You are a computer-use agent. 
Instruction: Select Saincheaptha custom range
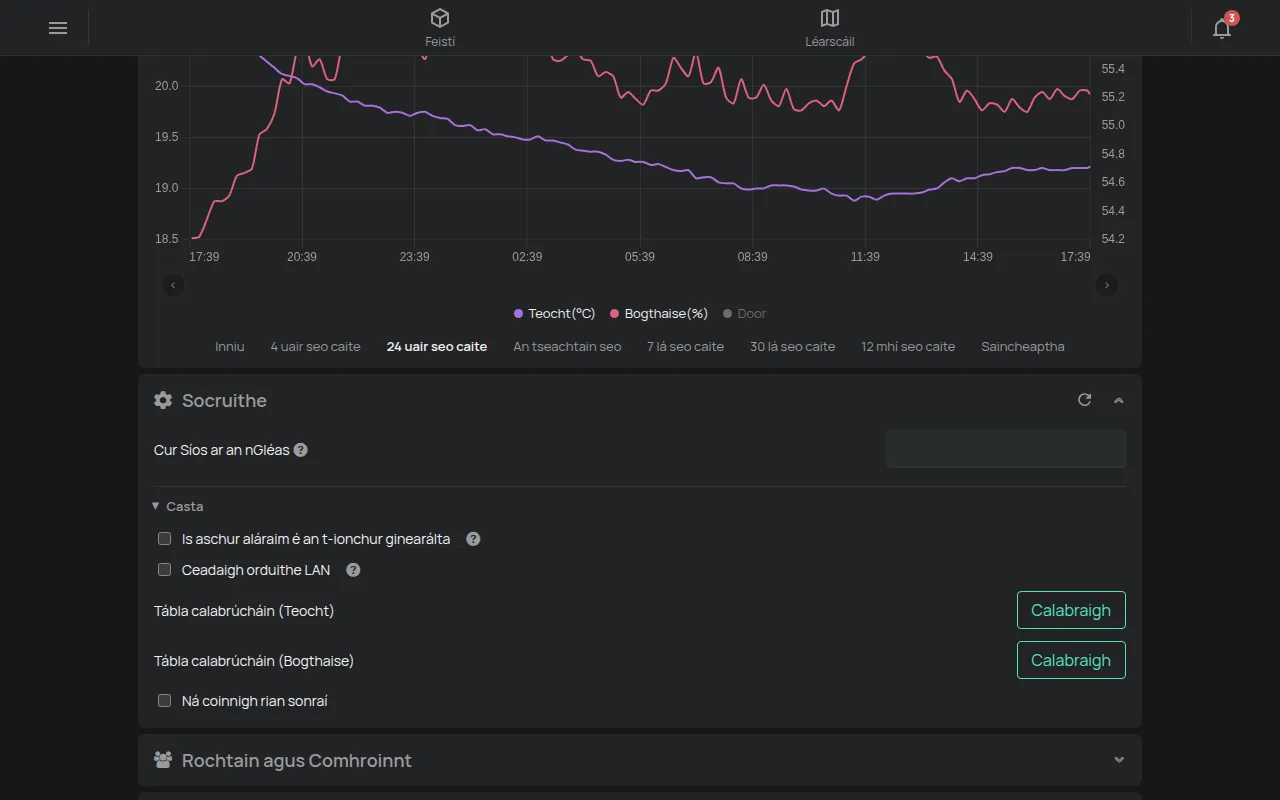pos(1023,347)
